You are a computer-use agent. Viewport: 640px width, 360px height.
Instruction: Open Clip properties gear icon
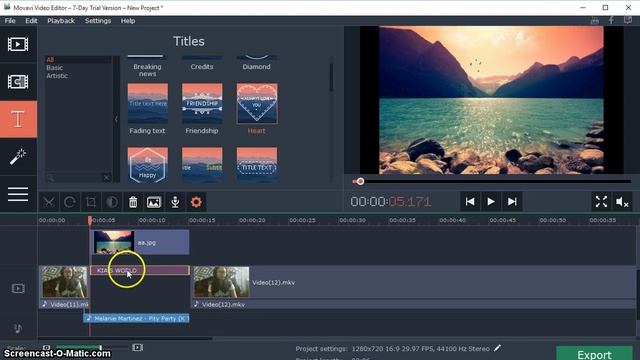tap(196, 202)
